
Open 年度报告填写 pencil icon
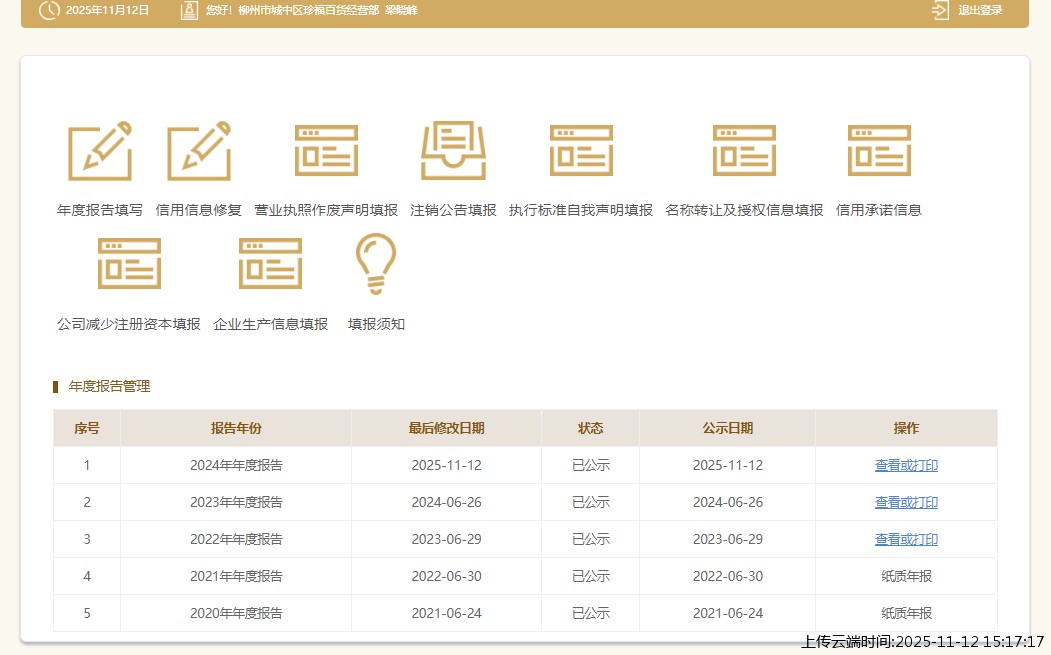tap(99, 151)
